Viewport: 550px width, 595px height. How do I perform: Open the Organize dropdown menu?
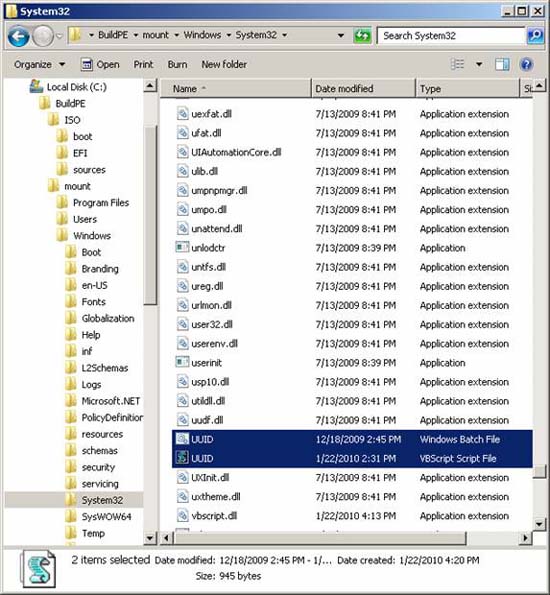39,65
